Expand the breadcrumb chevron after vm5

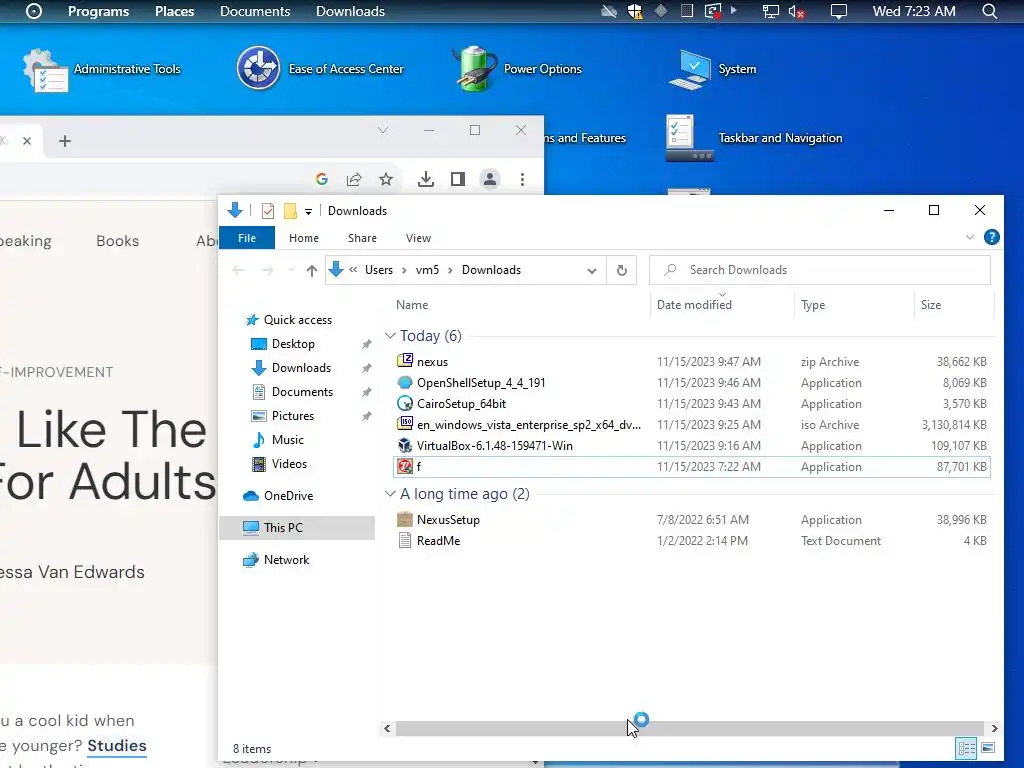pos(450,270)
